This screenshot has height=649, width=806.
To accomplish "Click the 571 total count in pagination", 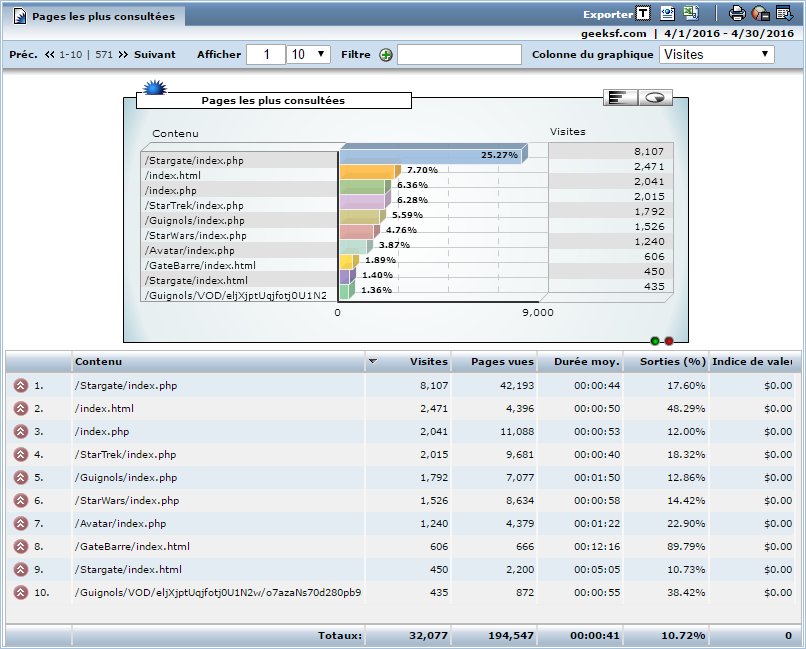I will (104, 54).
